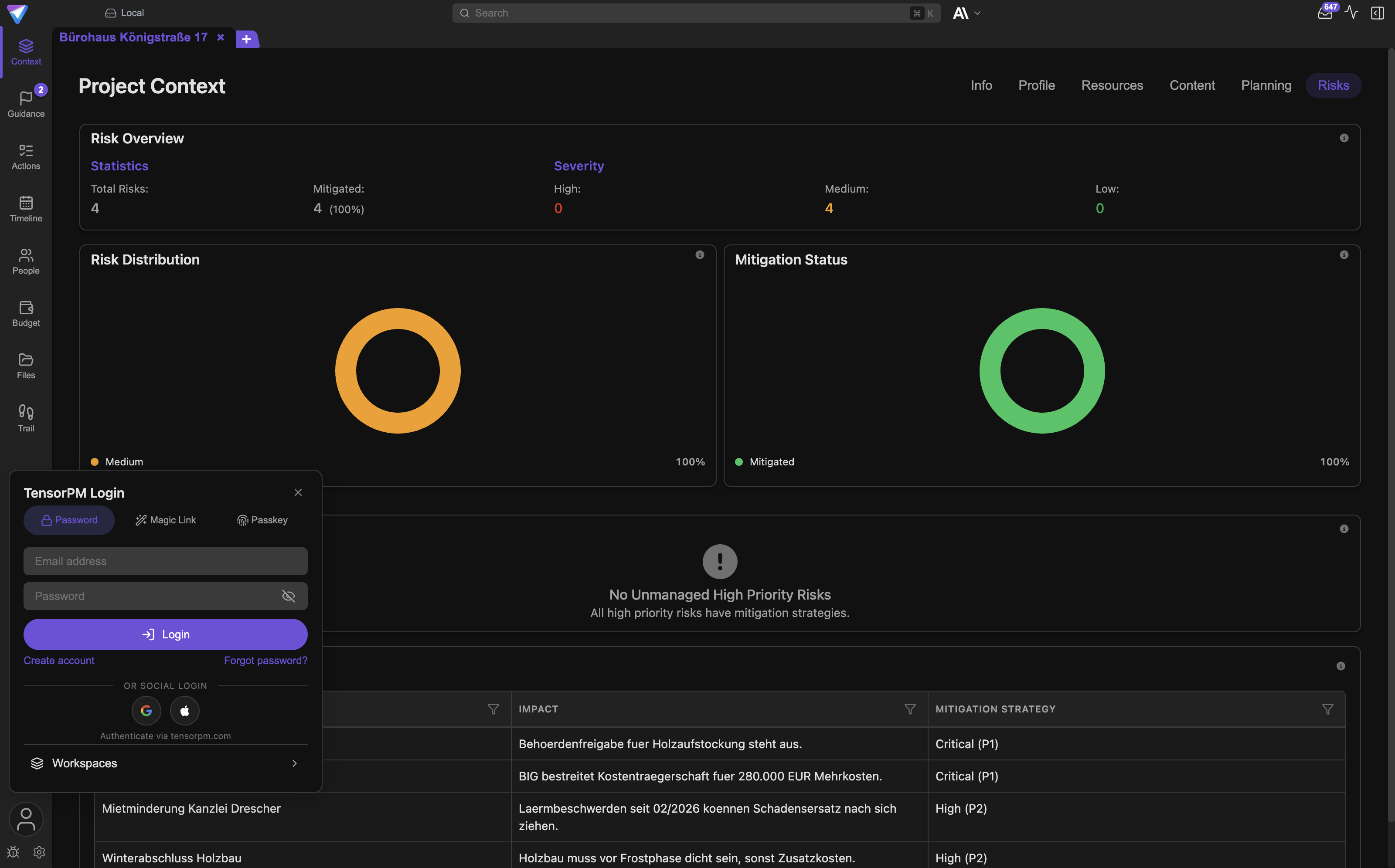Click the Mitigated legend color dot
Image resolution: width=1395 pixels, height=868 pixels.
[x=739, y=461]
